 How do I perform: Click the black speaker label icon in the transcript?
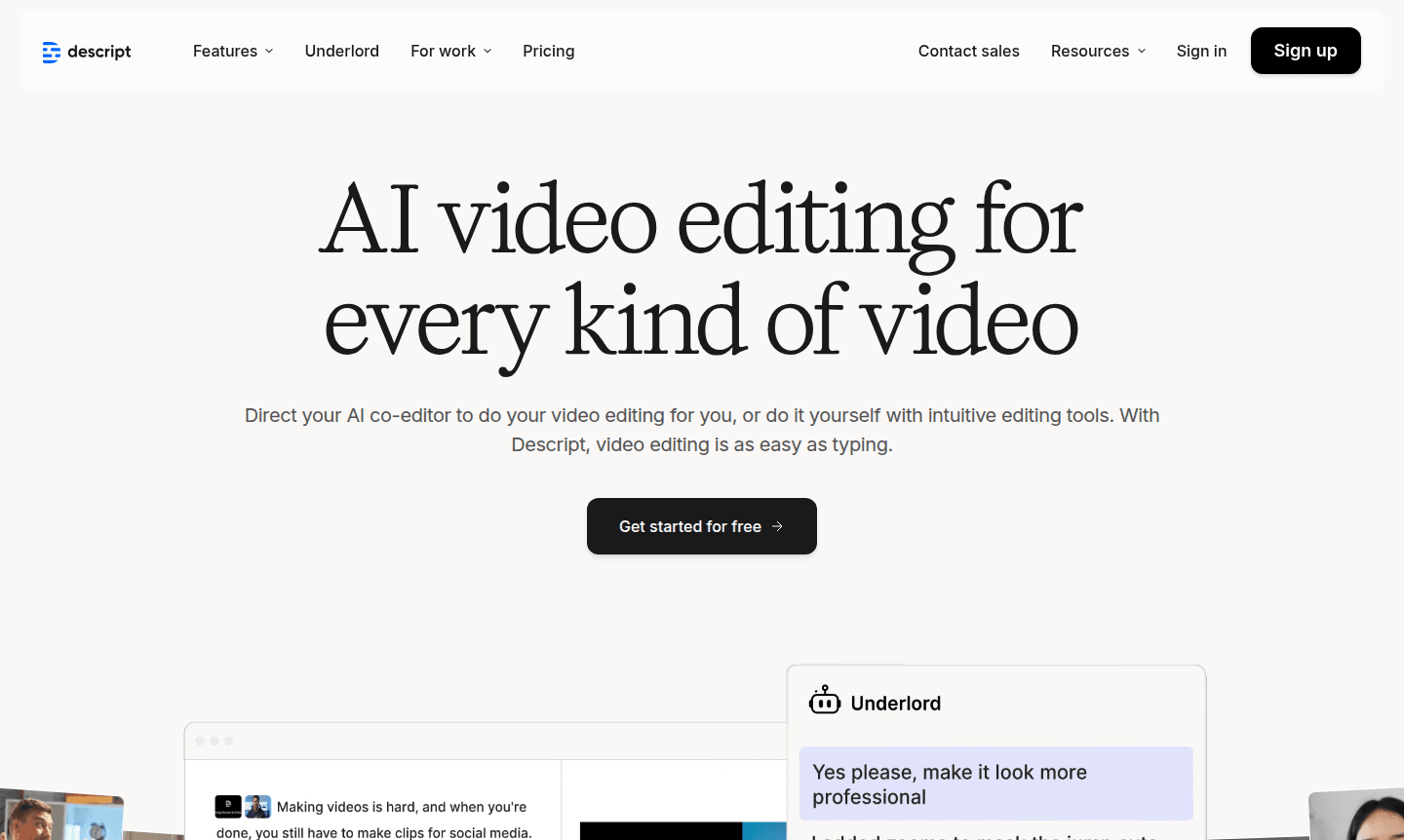(226, 807)
